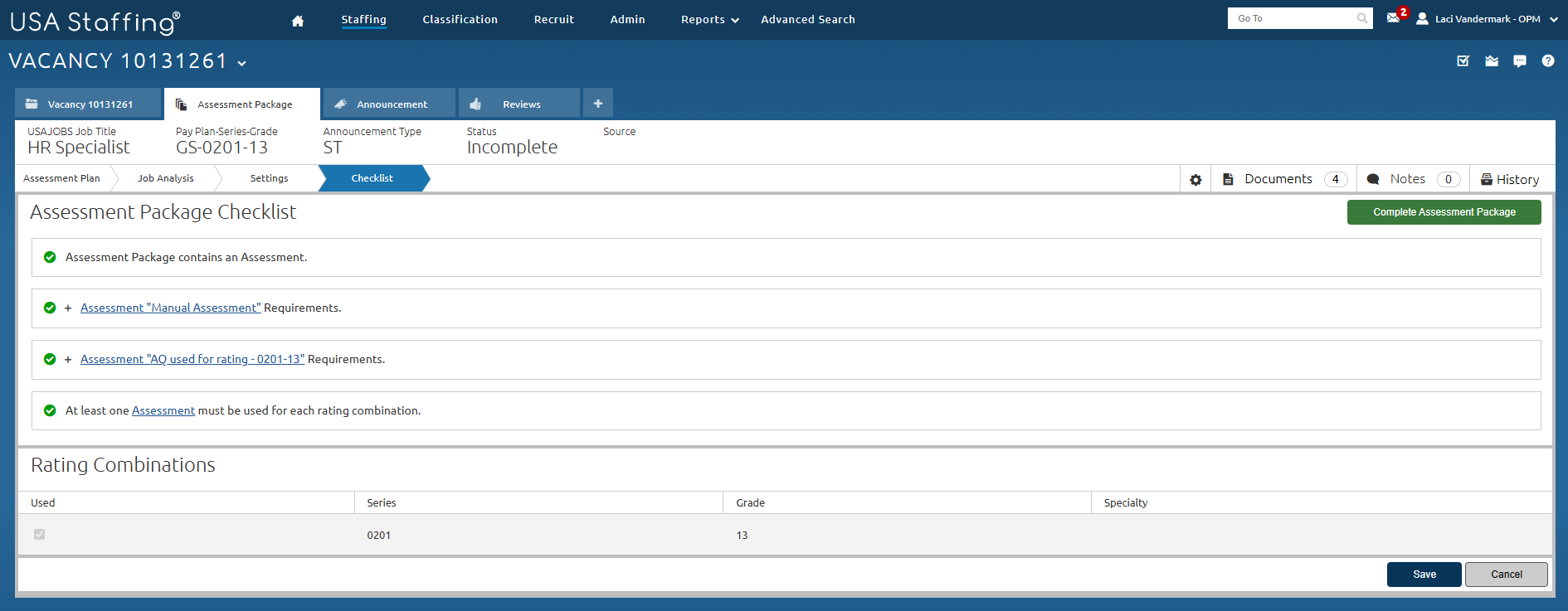Screen dimensions: 1568x611
Task: Go to the Assessment Plan step
Action: [61, 178]
